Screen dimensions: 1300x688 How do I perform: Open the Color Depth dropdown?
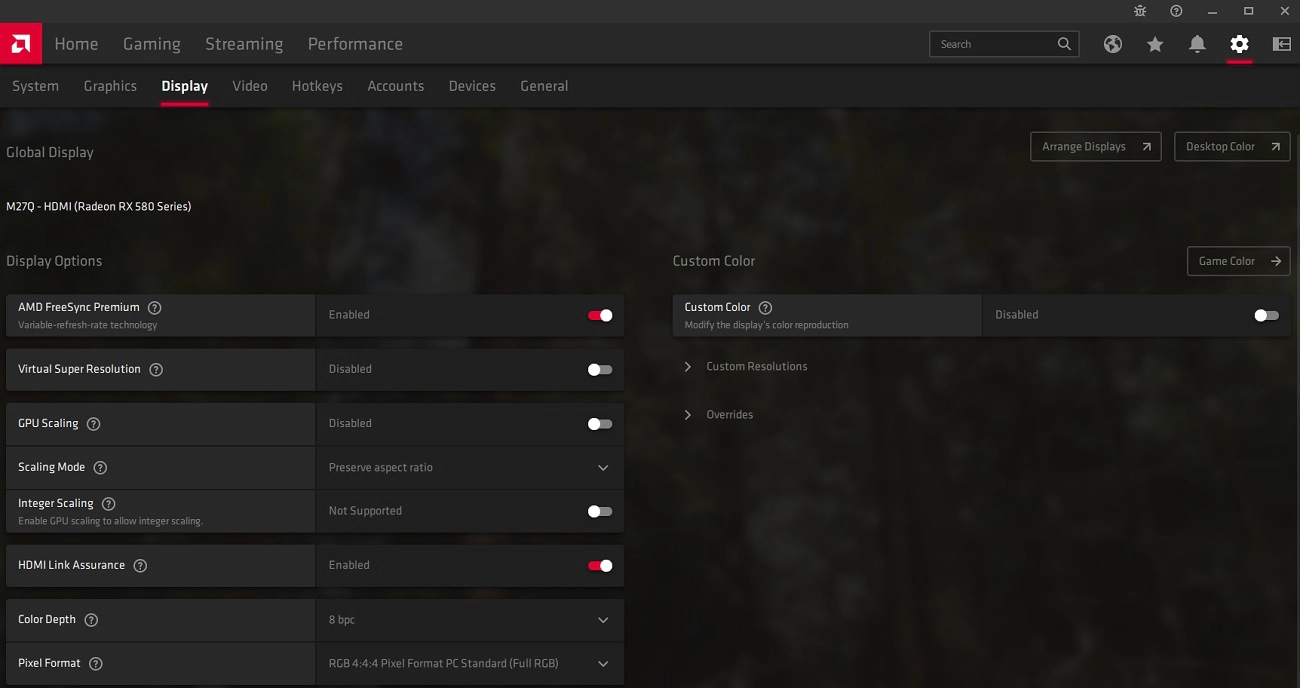pos(470,620)
